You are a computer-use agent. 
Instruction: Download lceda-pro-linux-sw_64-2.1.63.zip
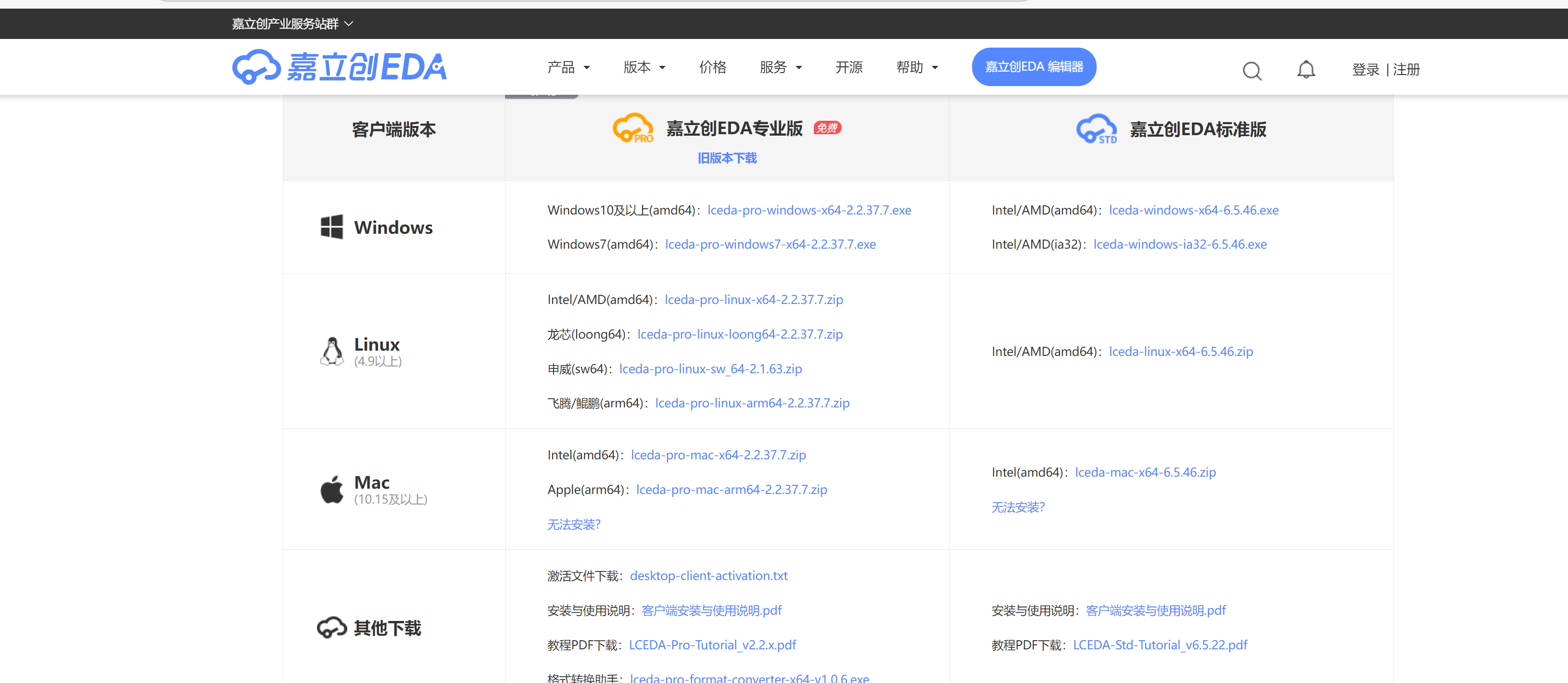point(710,369)
